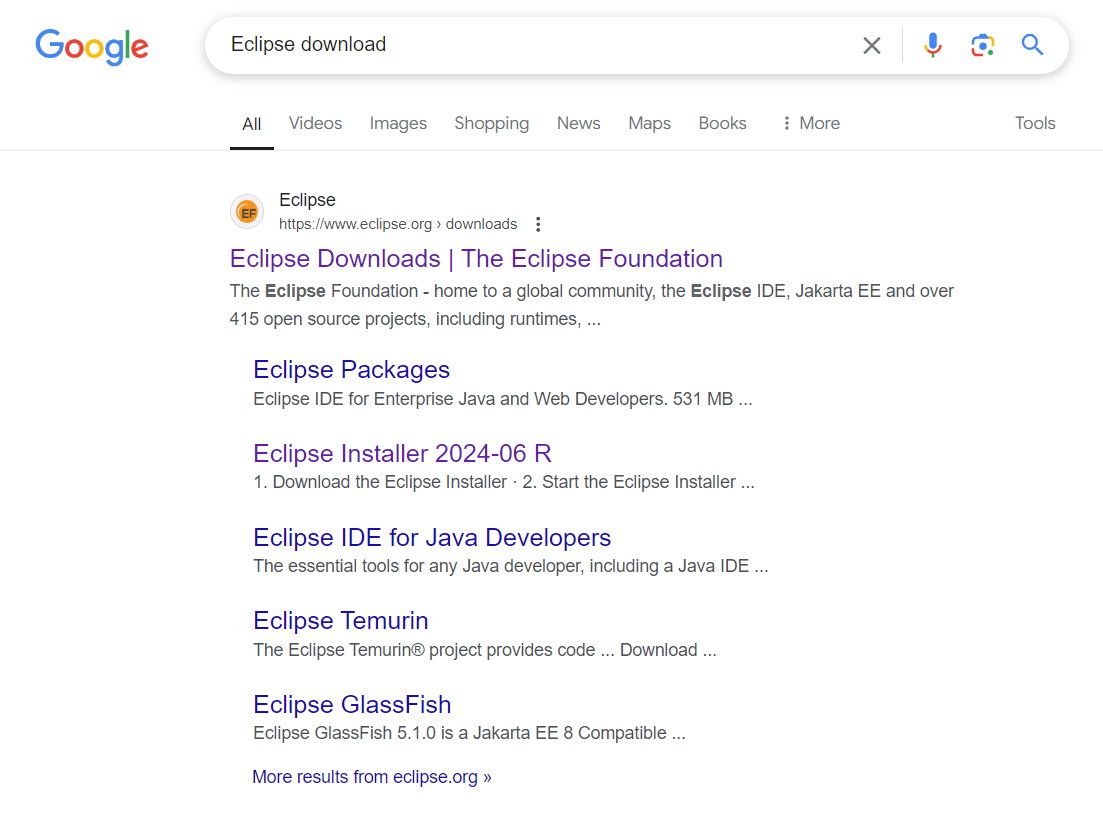Open the Tools options

pyautogui.click(x=1035, y=123)
